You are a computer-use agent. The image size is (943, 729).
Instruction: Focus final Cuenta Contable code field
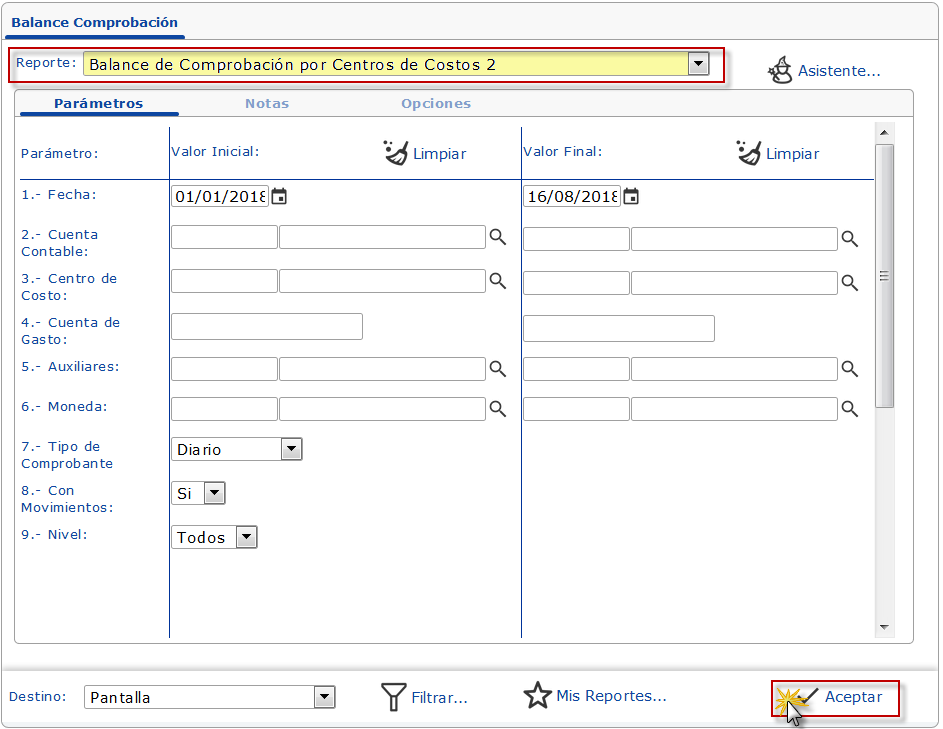tap(576, 239)
